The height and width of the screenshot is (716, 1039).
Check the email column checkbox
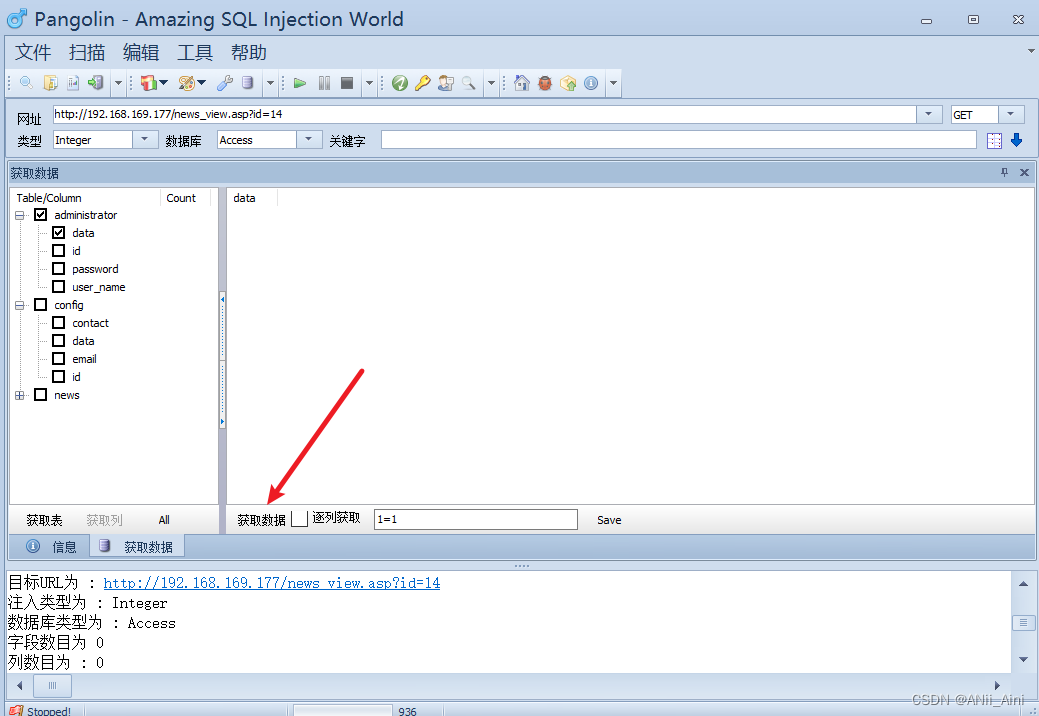(x=58, y=358)
